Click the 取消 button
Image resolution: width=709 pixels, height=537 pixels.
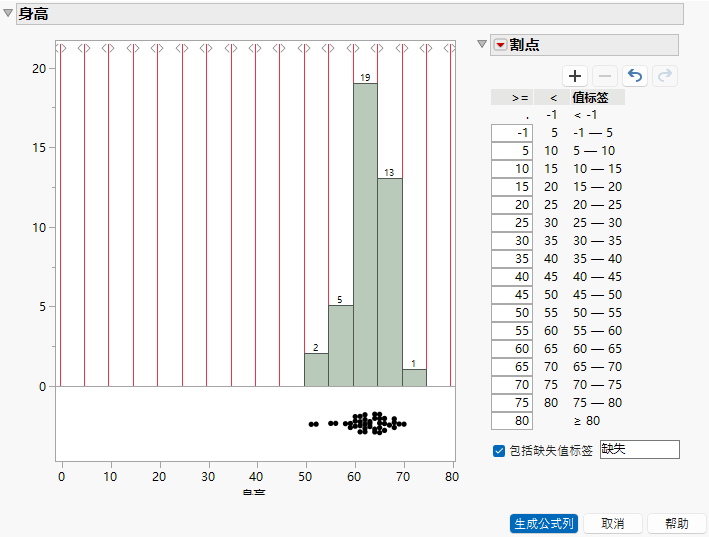point(613,524)
